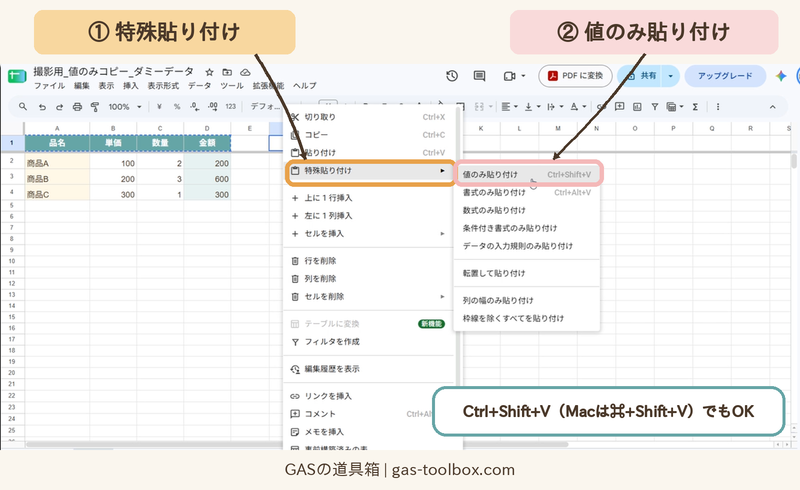The width and height of the screenshot is (800, 490).
Task: Open the Gemini sparkle icon
Action: point(781,76)
